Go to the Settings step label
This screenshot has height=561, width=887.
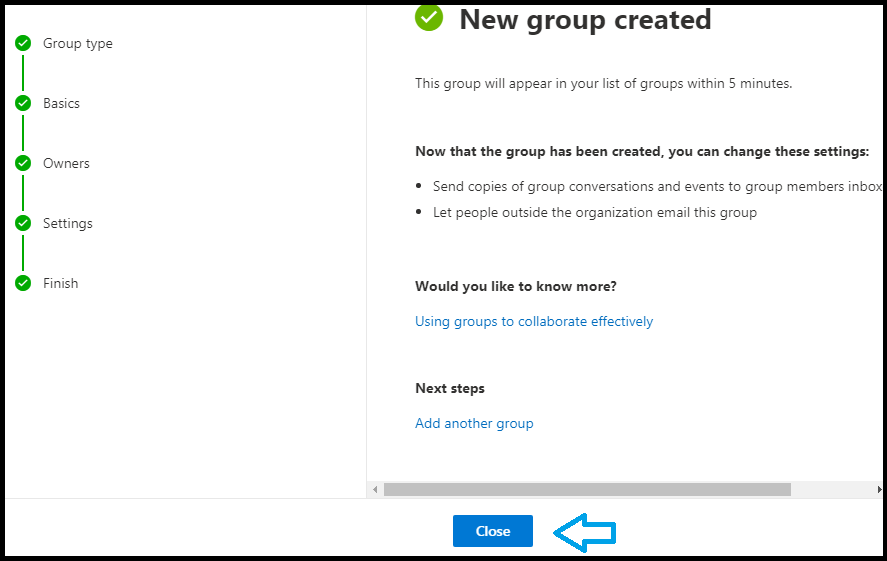click(67, 223)
